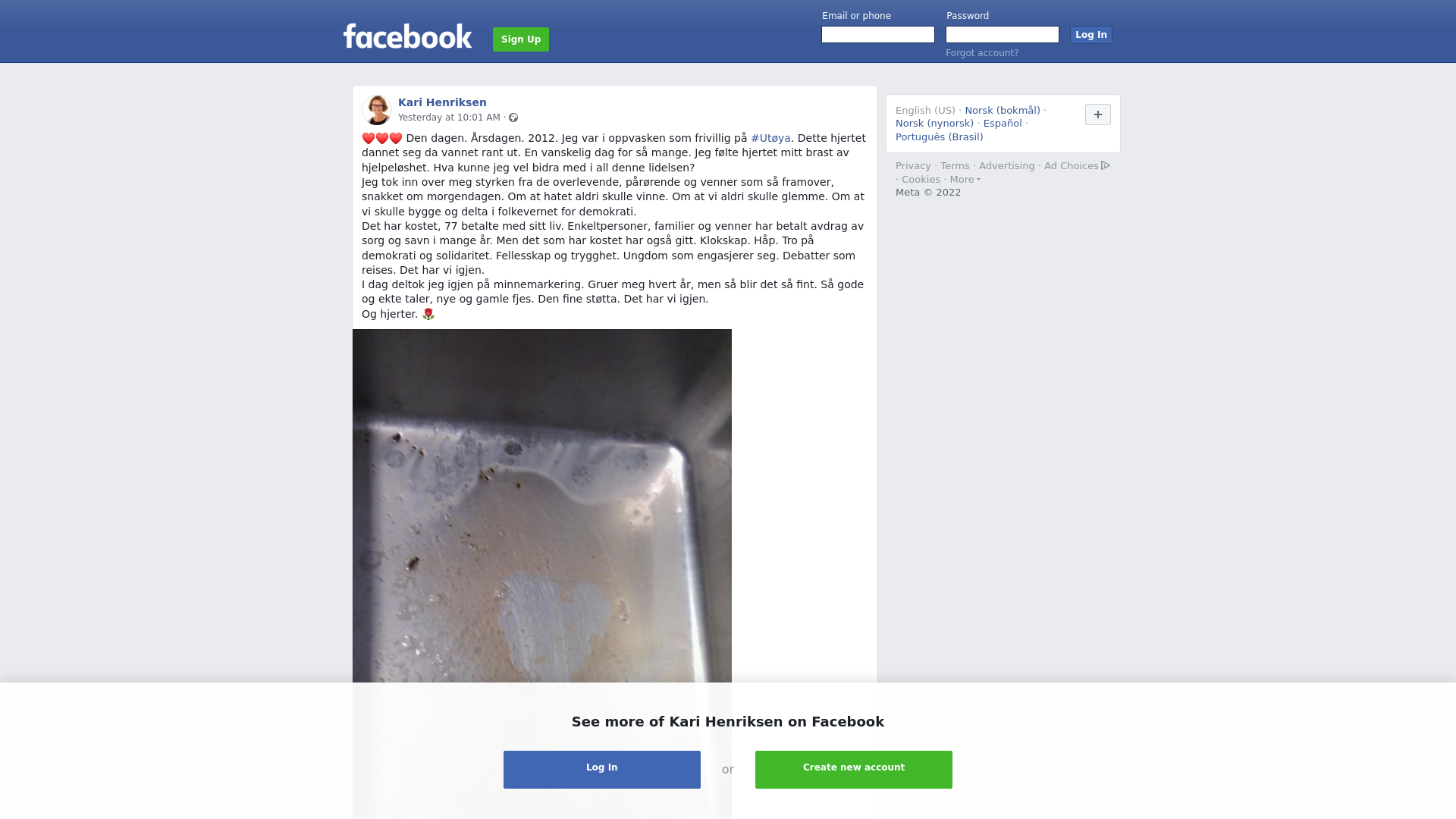The height and width of the screenshot is (819, 1456).
Task: Open the Privacy footer link
Action: click(913, 166)
